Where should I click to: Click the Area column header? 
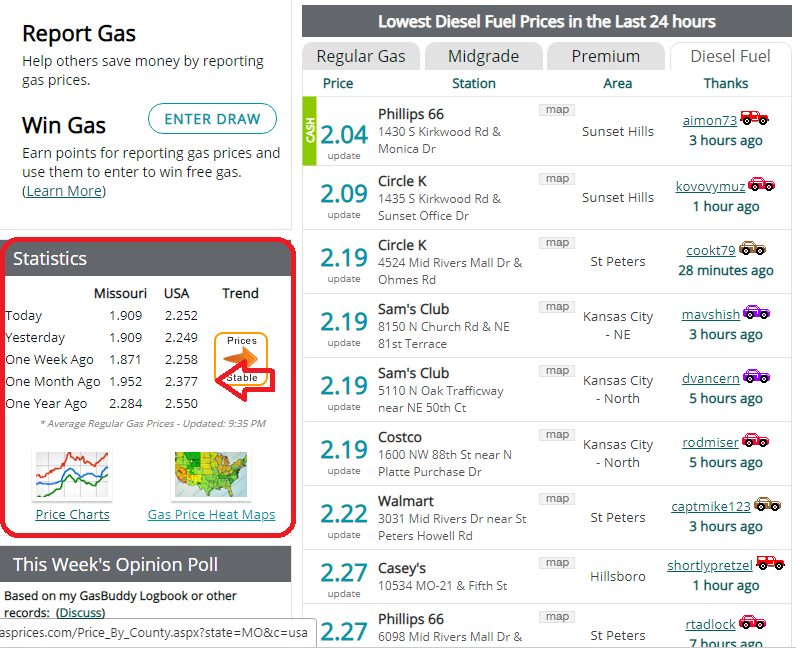[617, 83]
